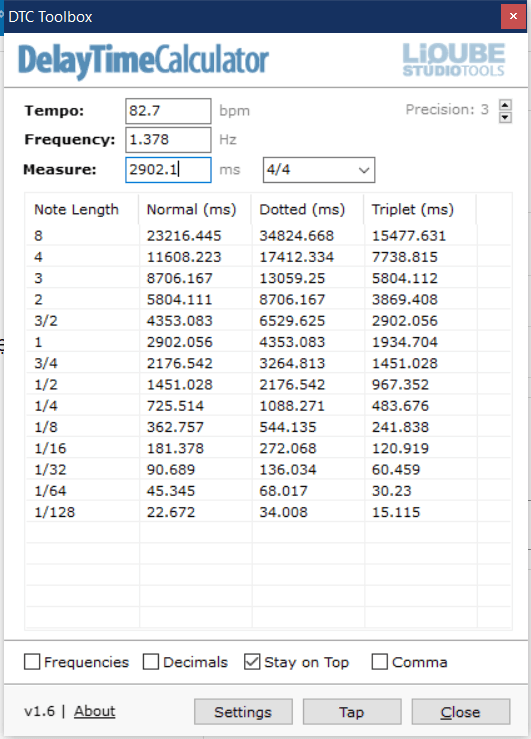Focus the Frequency Hz input field
Image resolution: width=531 pixels, height=739 pixels.
click(x=168, y=140)
